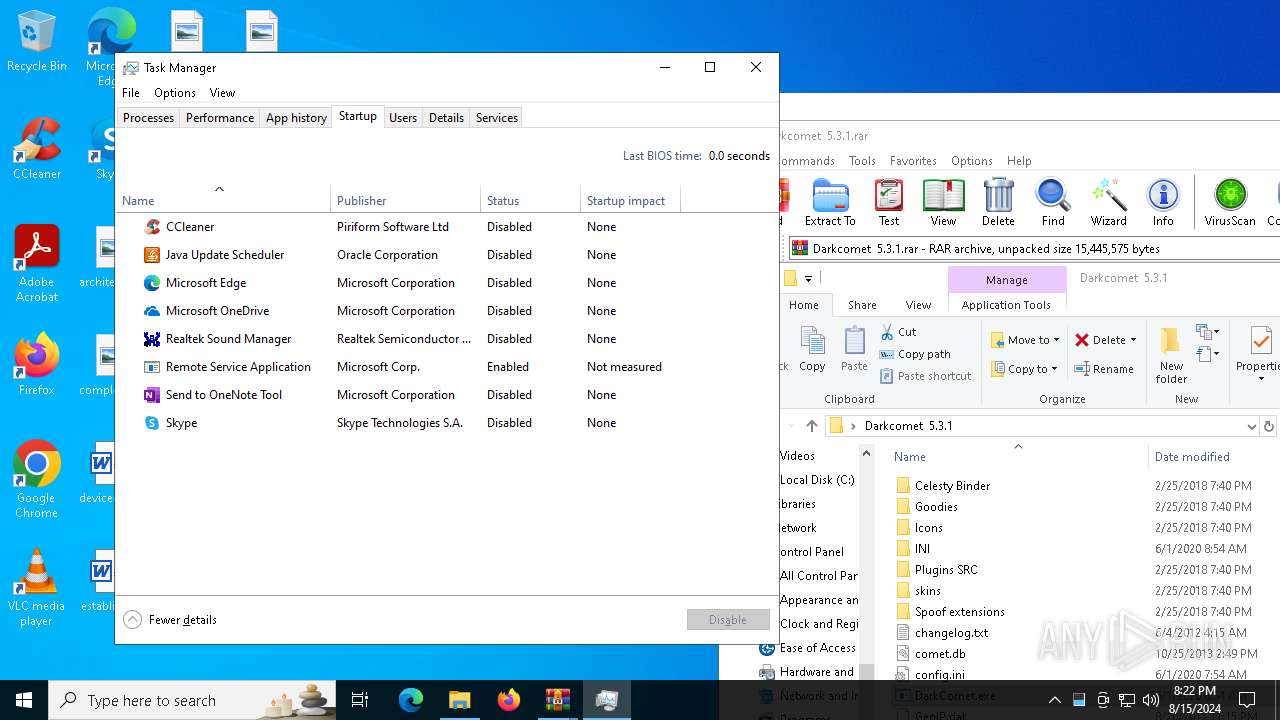
Task: Click Paste shortcut in Explorer ribbon
Action: (926, 376)
